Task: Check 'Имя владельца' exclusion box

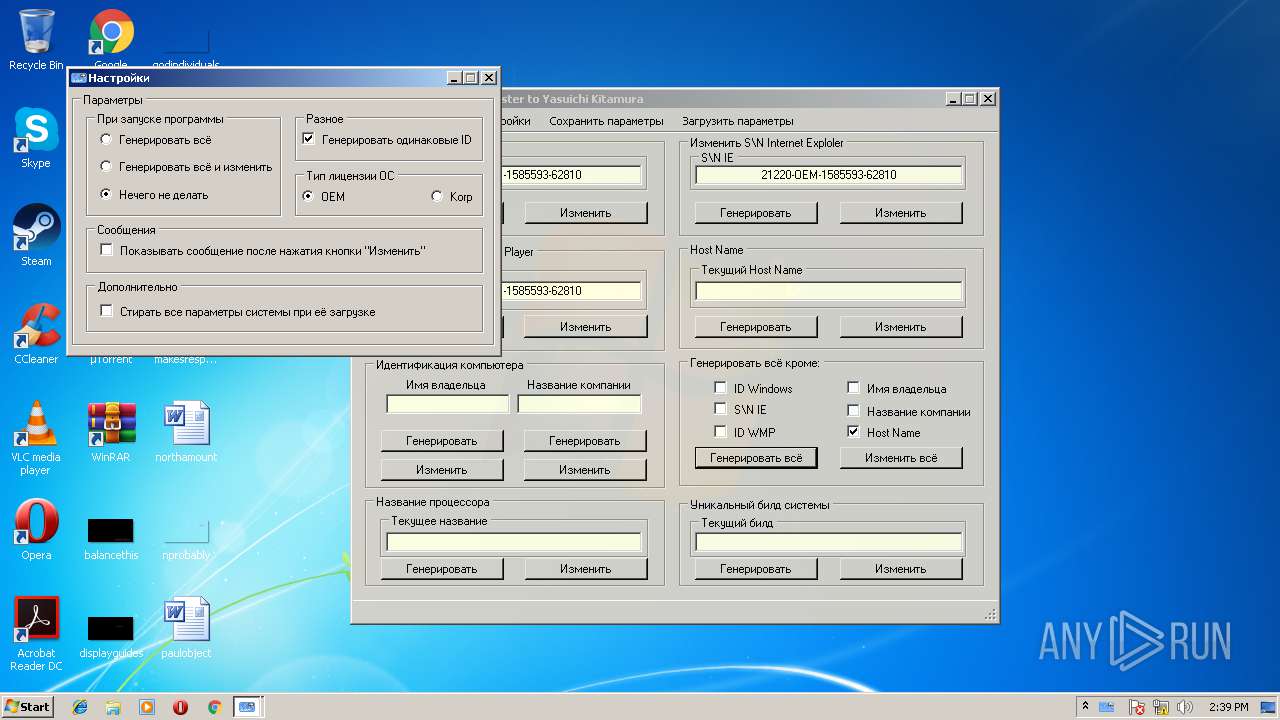Action: [x=853, y=388]
